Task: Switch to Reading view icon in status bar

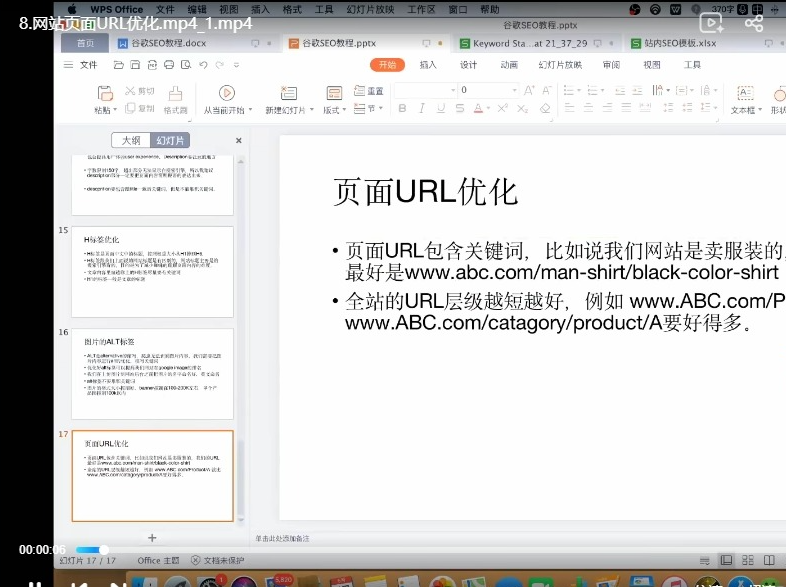Action: tap(769, 560)
